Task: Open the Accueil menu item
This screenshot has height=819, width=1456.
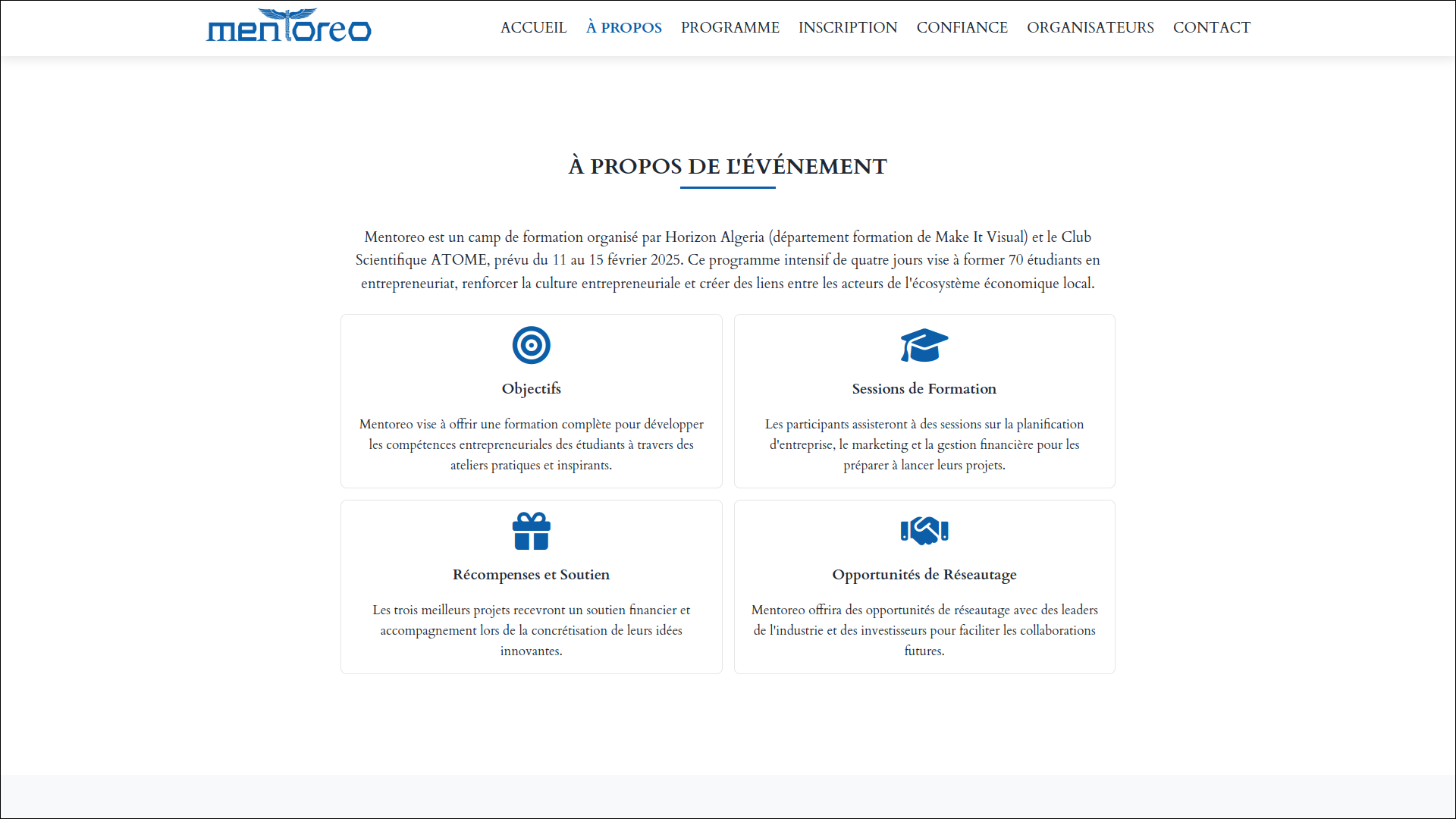Action: 533,28
